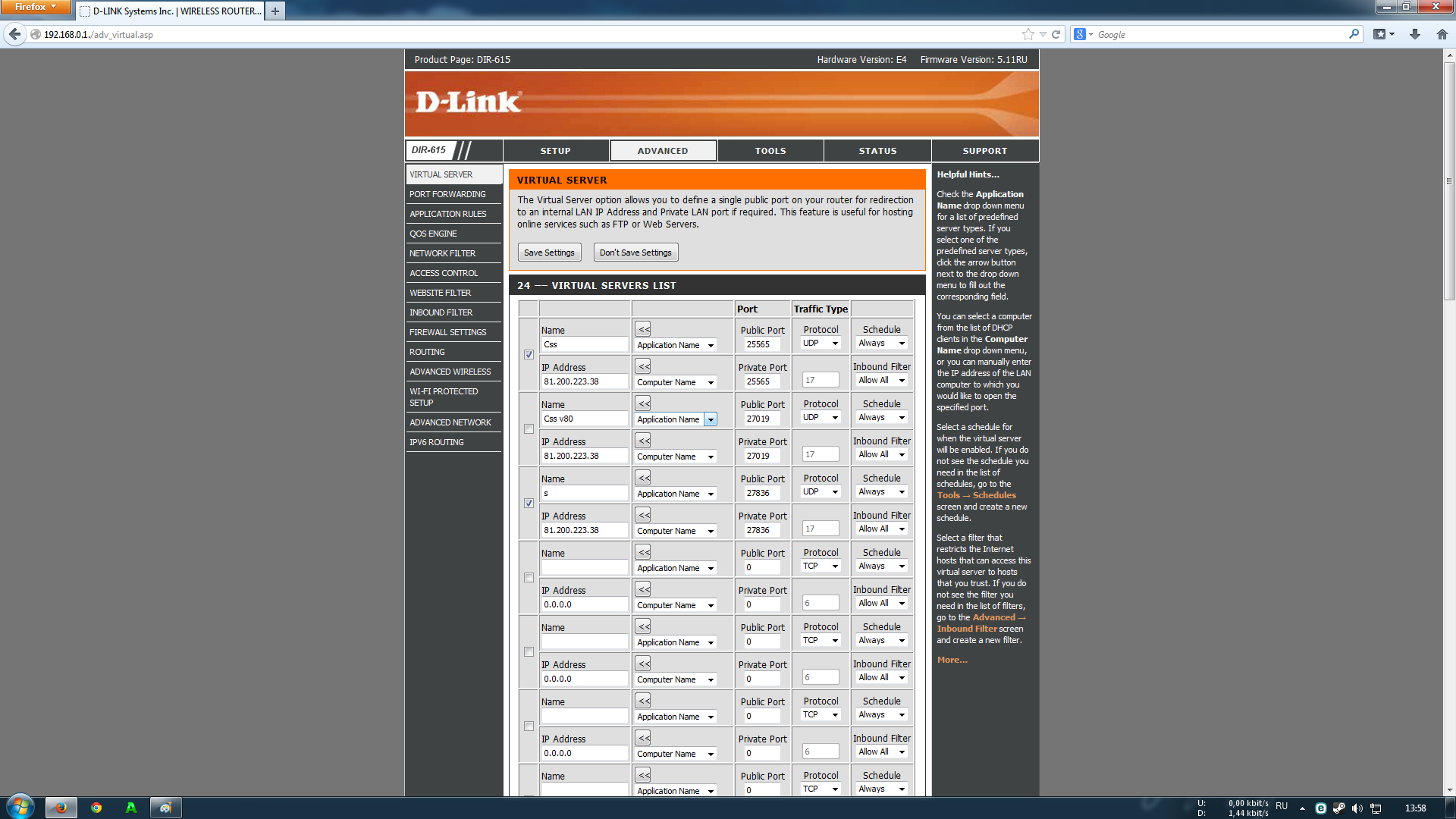Switch to the TOOLS tab
The width and height of the screenshot is (1456, 819).
[770, 151]
